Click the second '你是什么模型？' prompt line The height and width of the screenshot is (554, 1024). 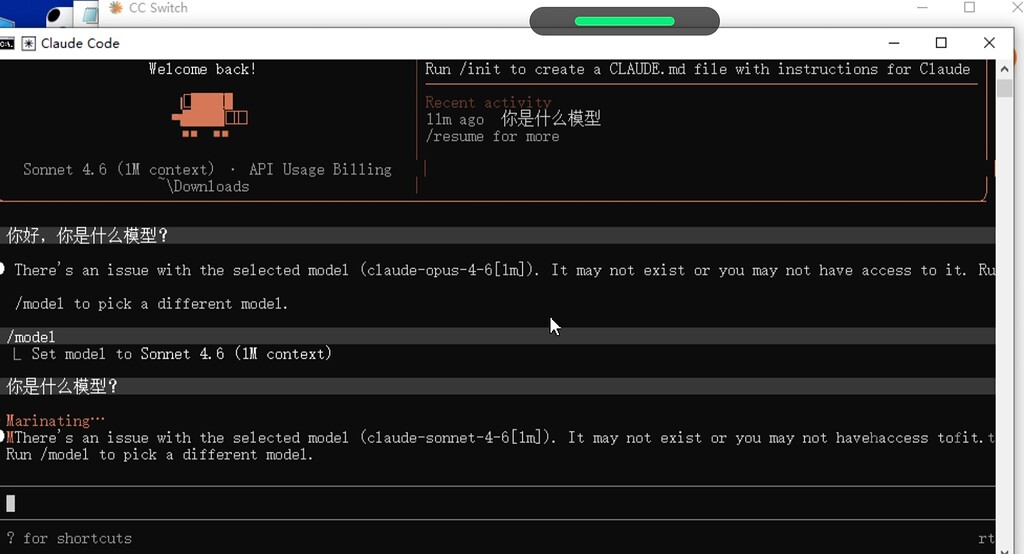498,386
